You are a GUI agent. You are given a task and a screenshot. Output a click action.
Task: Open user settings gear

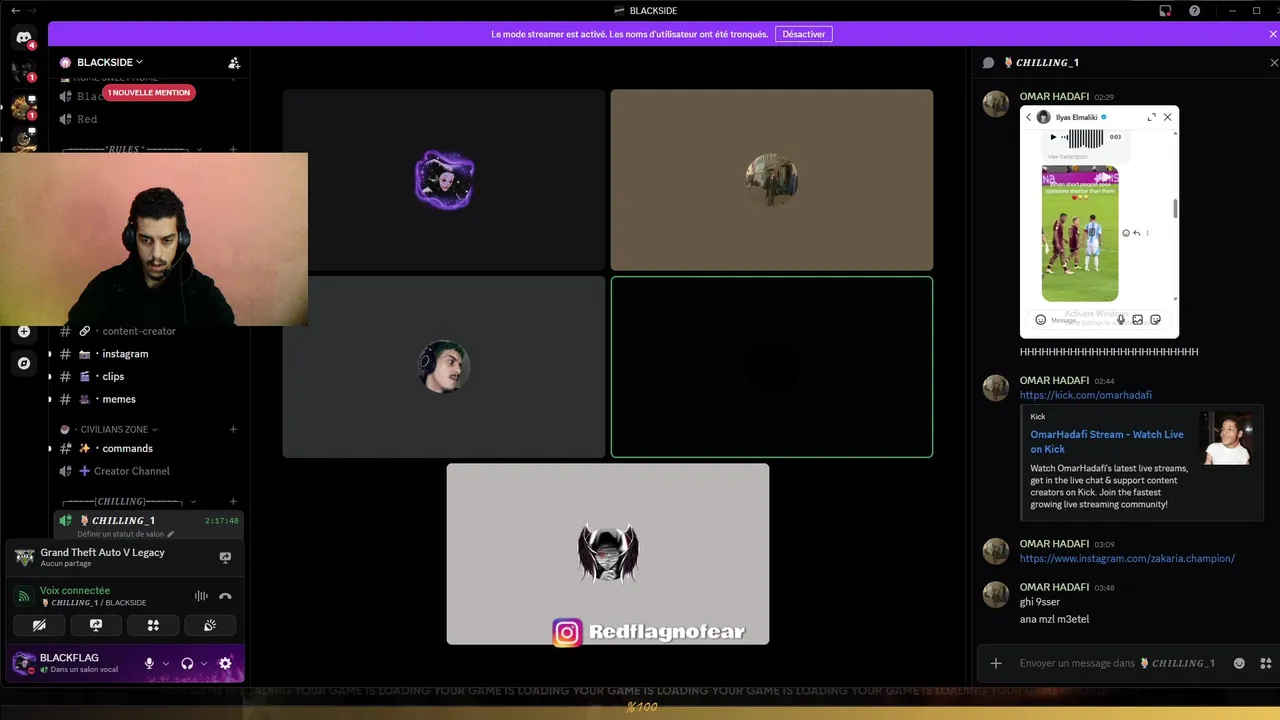coord(225,663)
